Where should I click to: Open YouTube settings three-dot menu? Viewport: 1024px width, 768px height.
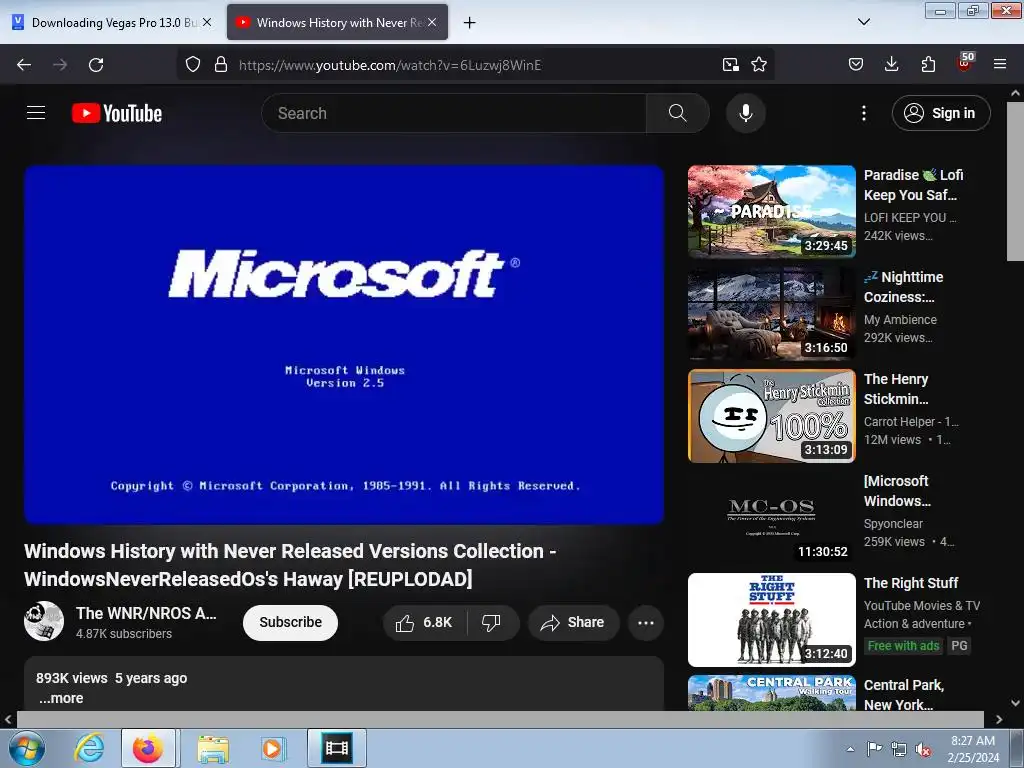864,113
